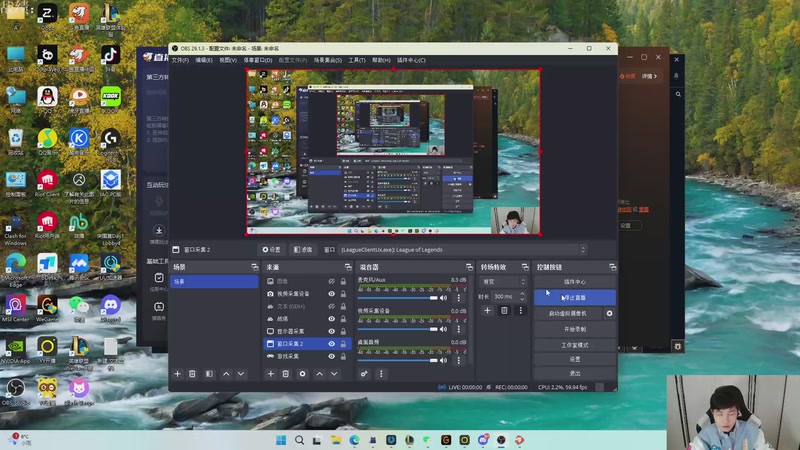Pop out the 来源 dock panel
800x450 pixels.
click(x=348, y=267)
